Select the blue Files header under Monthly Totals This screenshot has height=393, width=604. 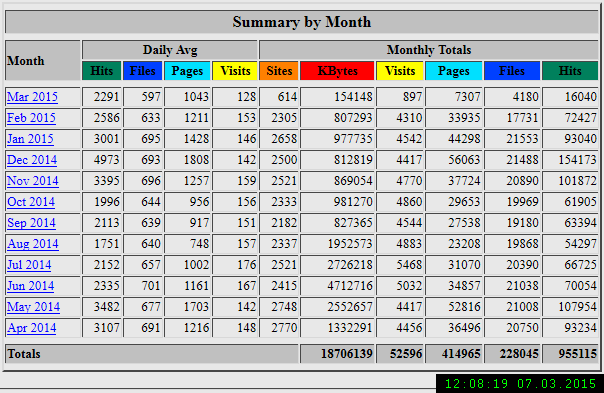[x=512, y=71]
